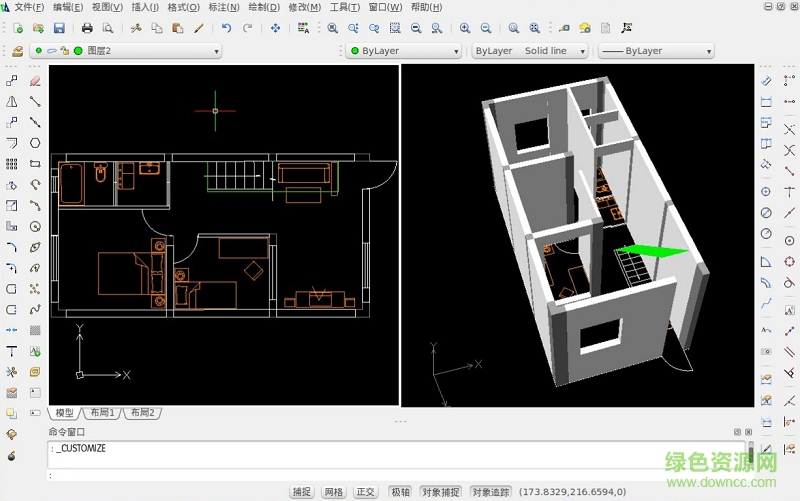Click the Save icon in the toolbar

tap(59, 28)
